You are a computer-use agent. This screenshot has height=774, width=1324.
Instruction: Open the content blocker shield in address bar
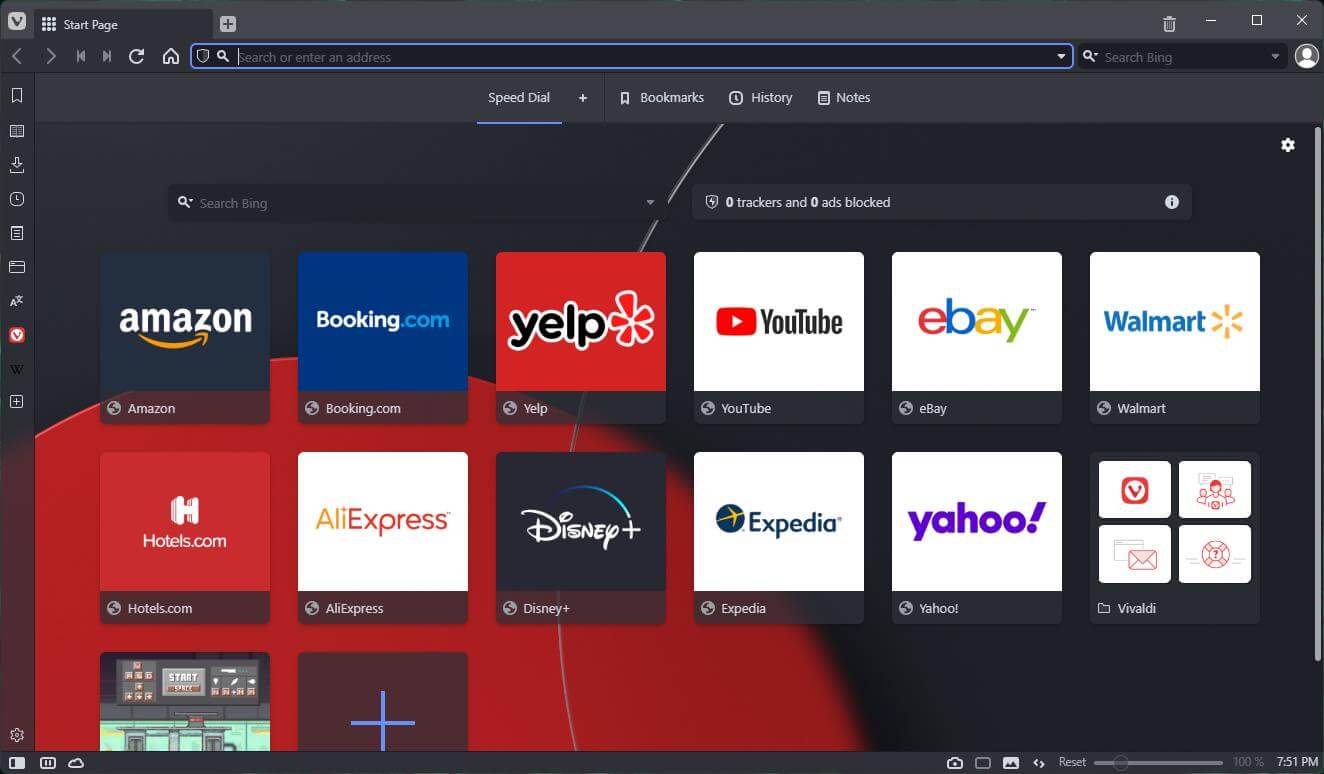tap(203, 57)
